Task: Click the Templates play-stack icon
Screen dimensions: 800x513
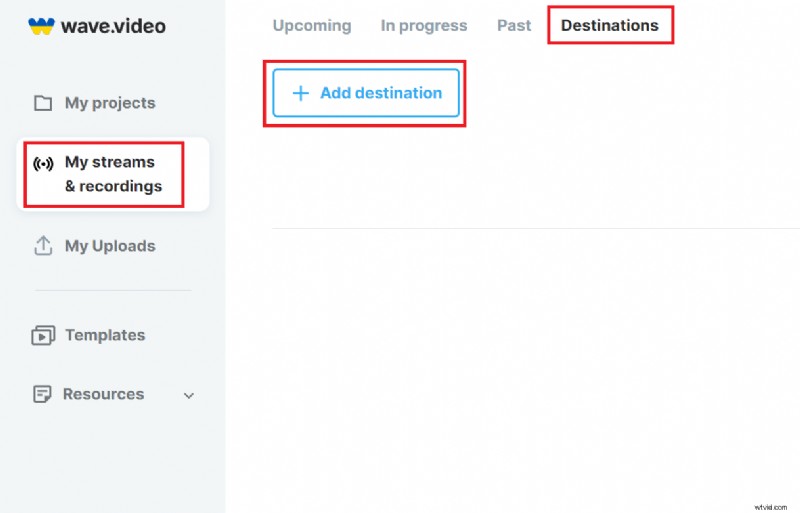Action: 43,336
